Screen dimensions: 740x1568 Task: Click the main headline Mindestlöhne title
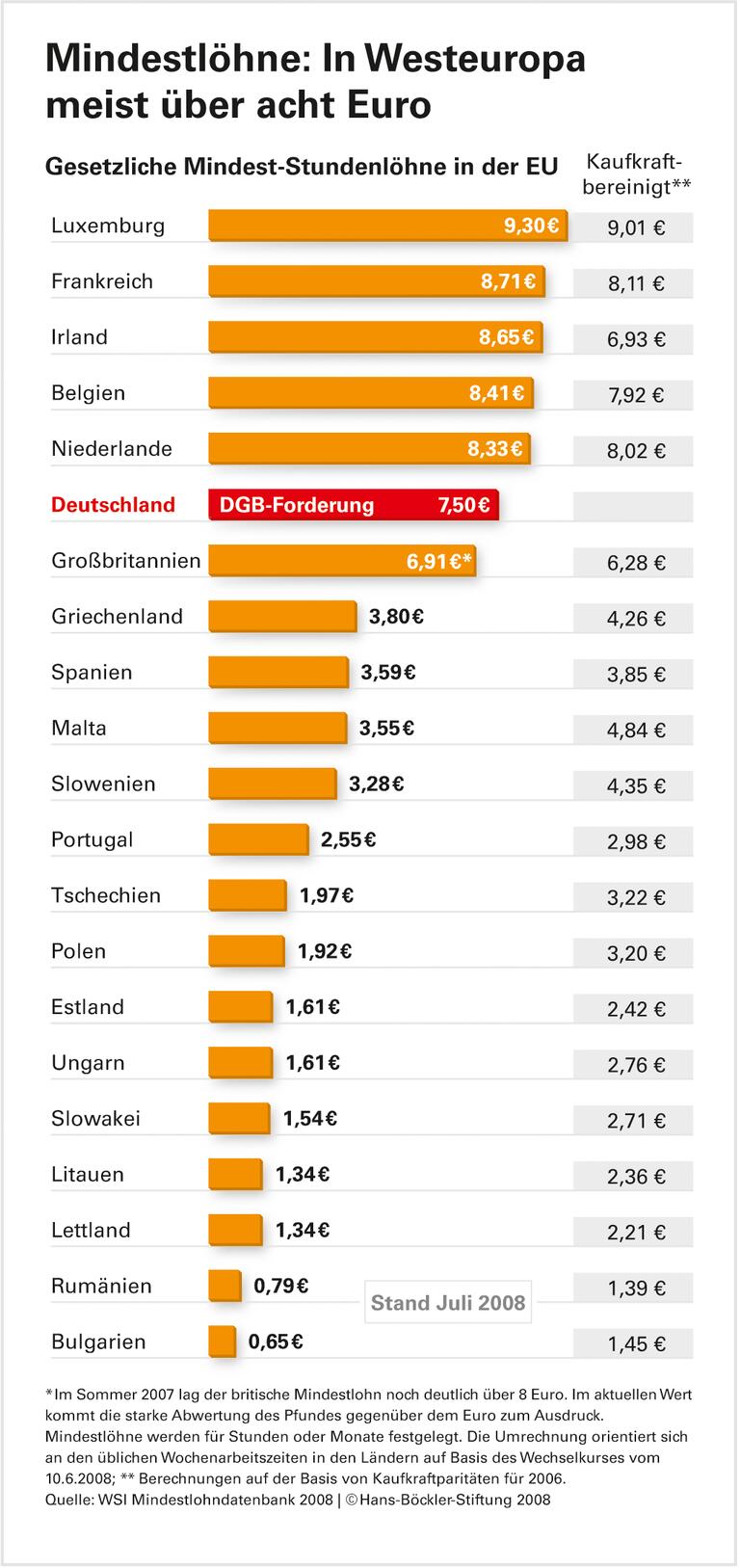tap(316, 79)
